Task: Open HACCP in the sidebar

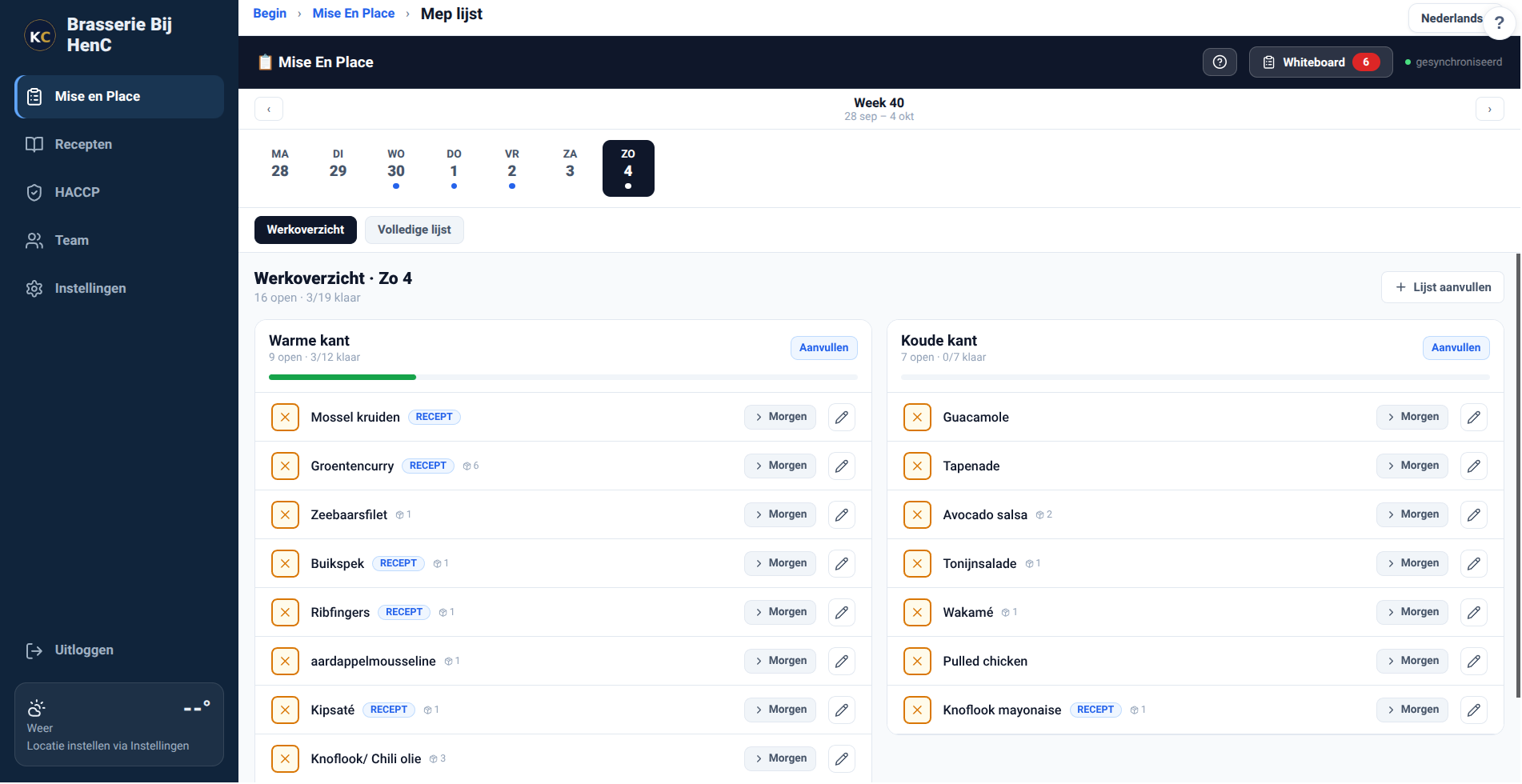Action: [x=119, y=192]
